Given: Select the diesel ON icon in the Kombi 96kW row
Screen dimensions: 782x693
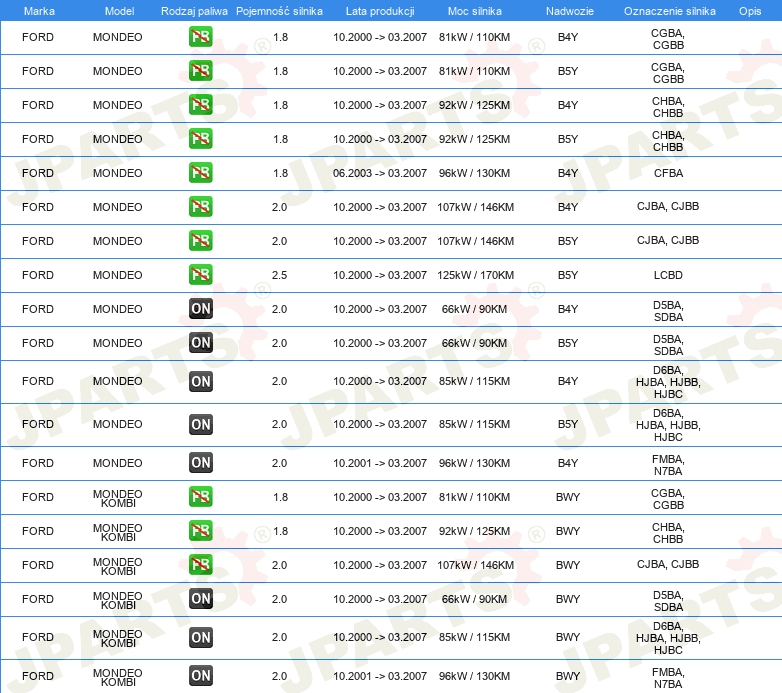Looking at the screenshot, I should tap(200, 676).
